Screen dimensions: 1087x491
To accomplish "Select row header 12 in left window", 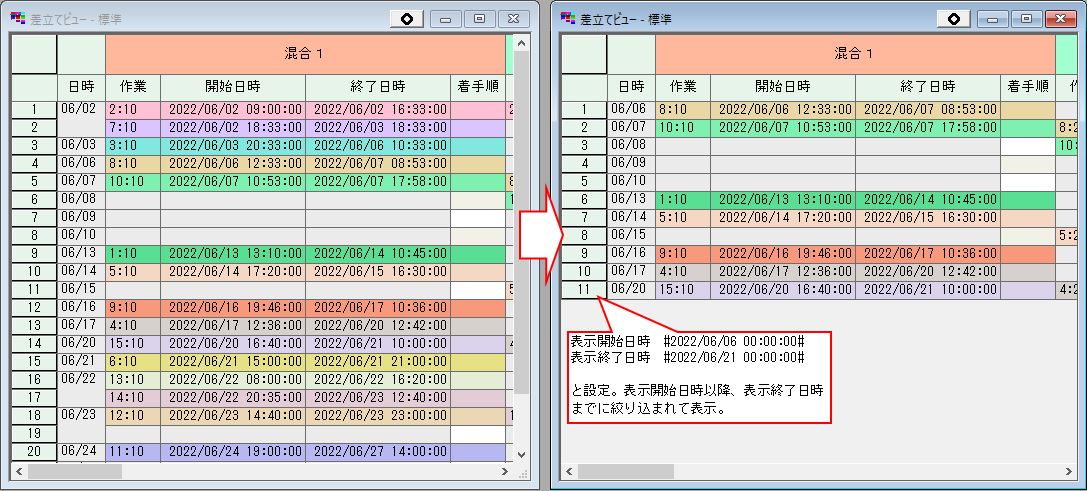I will [34, 309].
